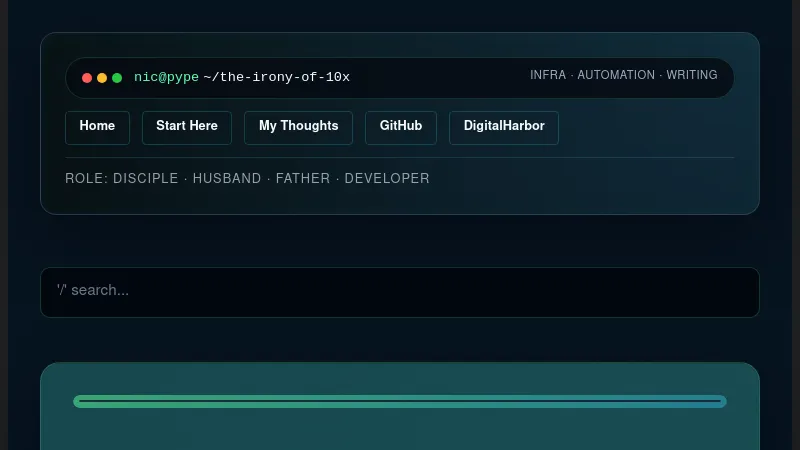This screenshot has height=450, width=800.
Task: Click the FATHER role text
Action: pyautogui.click(x=303, y=179)
